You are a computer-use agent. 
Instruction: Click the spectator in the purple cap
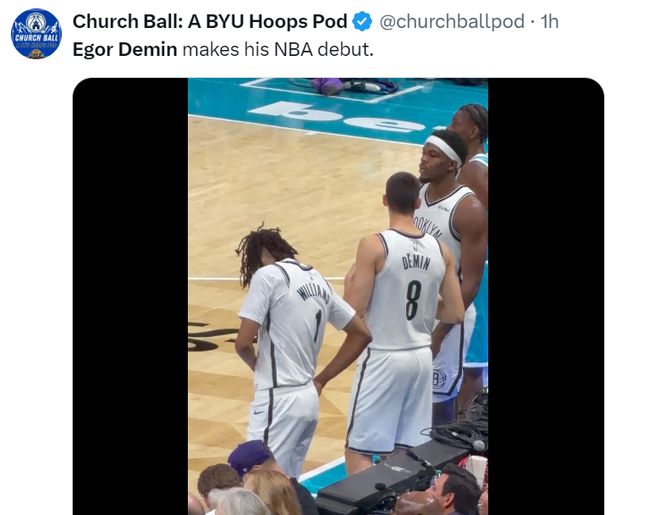(253, 459)
